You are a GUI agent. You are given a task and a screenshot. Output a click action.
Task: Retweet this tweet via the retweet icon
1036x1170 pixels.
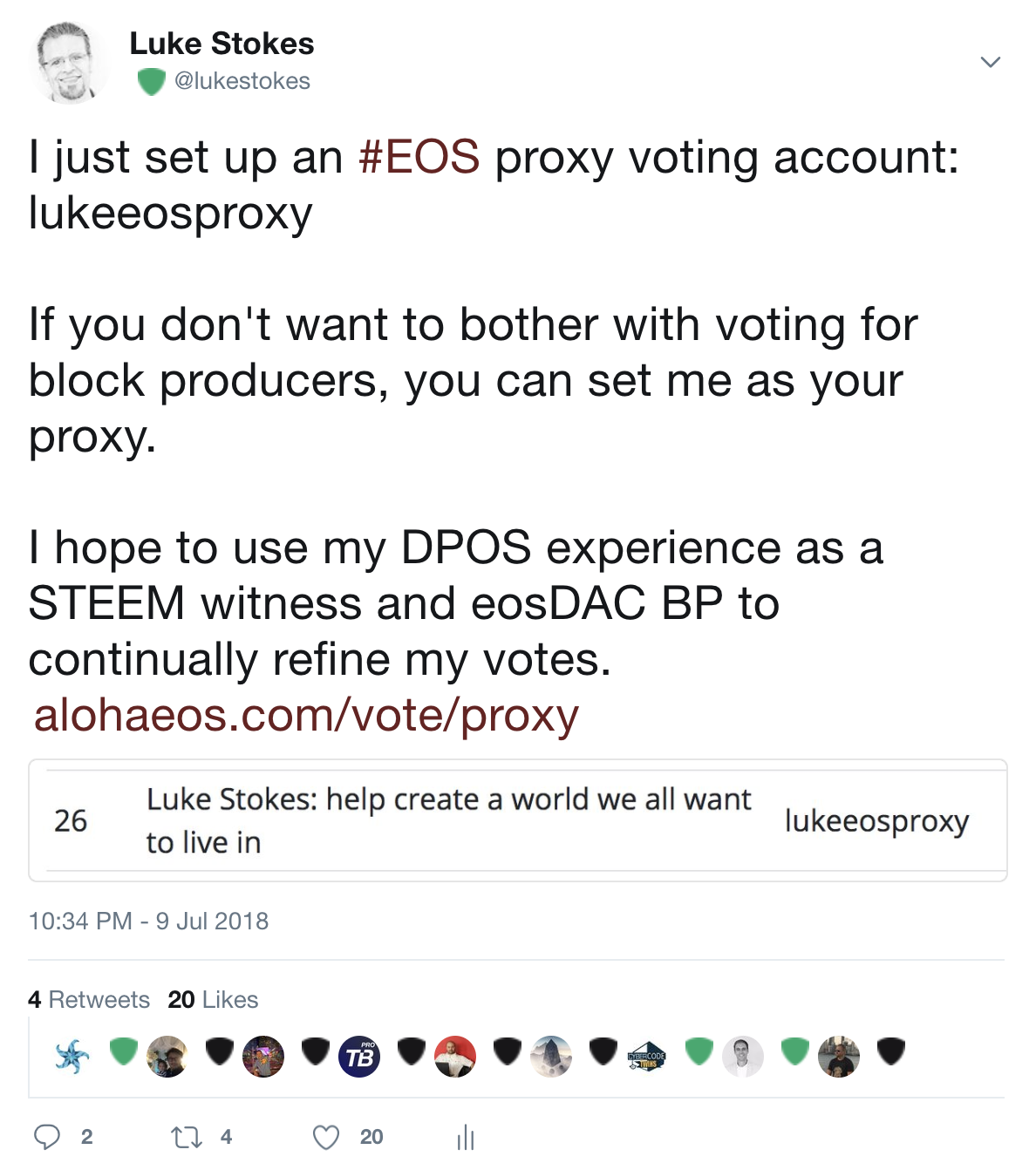pyautogui.click(x=185, y=1137)
